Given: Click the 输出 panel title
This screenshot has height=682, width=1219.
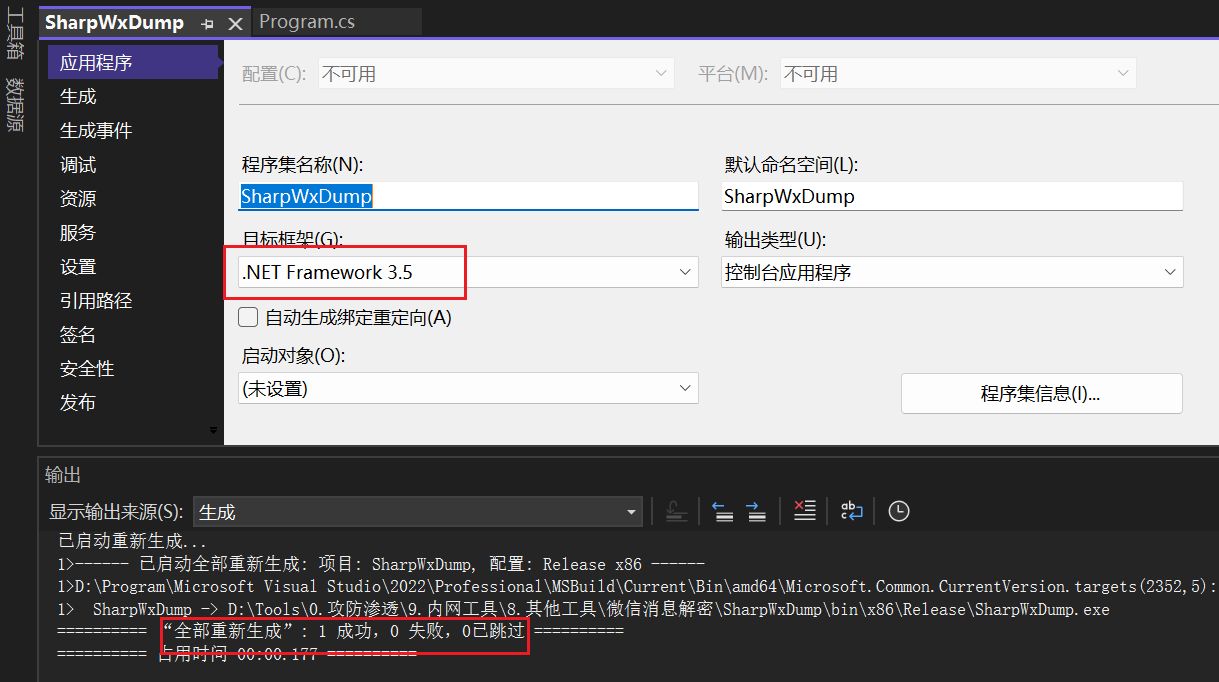Looking at the screenshot, I should tap(63, 474).
